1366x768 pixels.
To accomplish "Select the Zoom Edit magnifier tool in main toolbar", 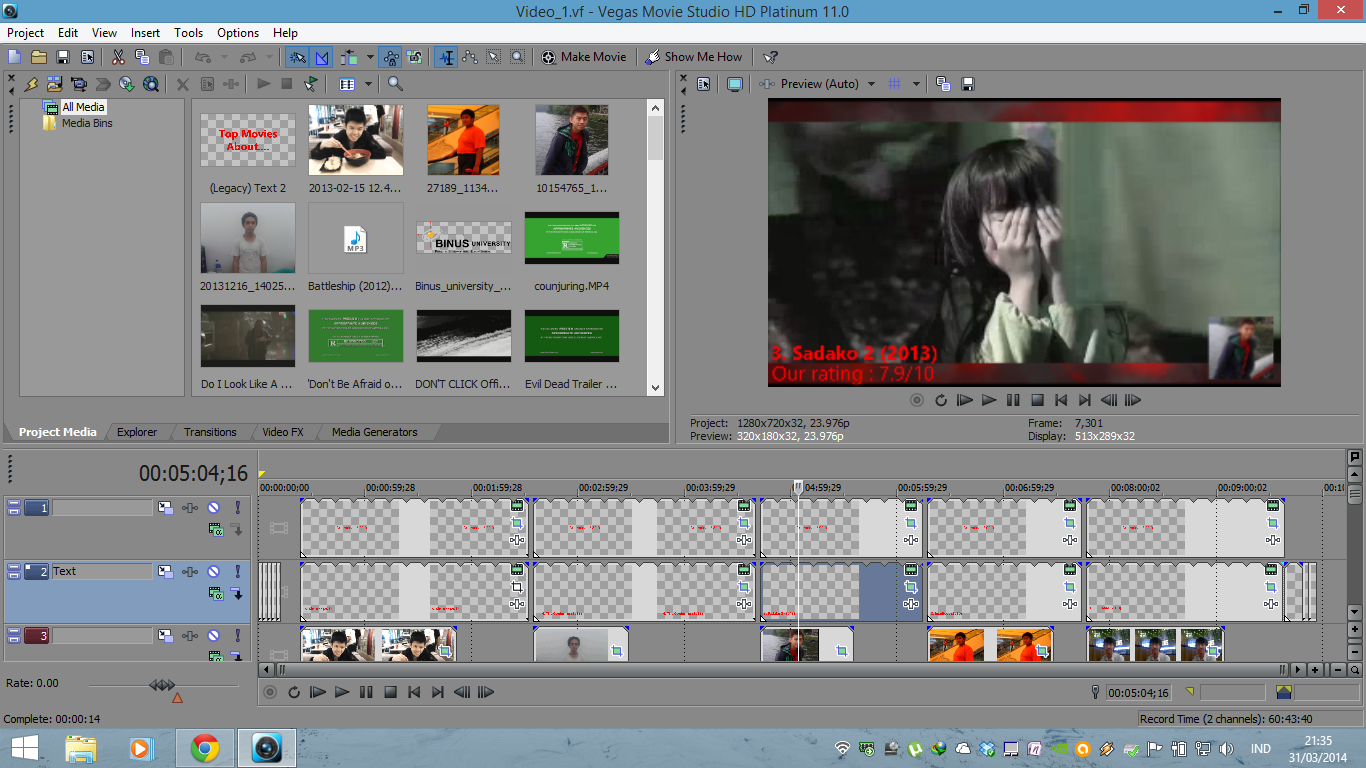I will pos(517,57).
